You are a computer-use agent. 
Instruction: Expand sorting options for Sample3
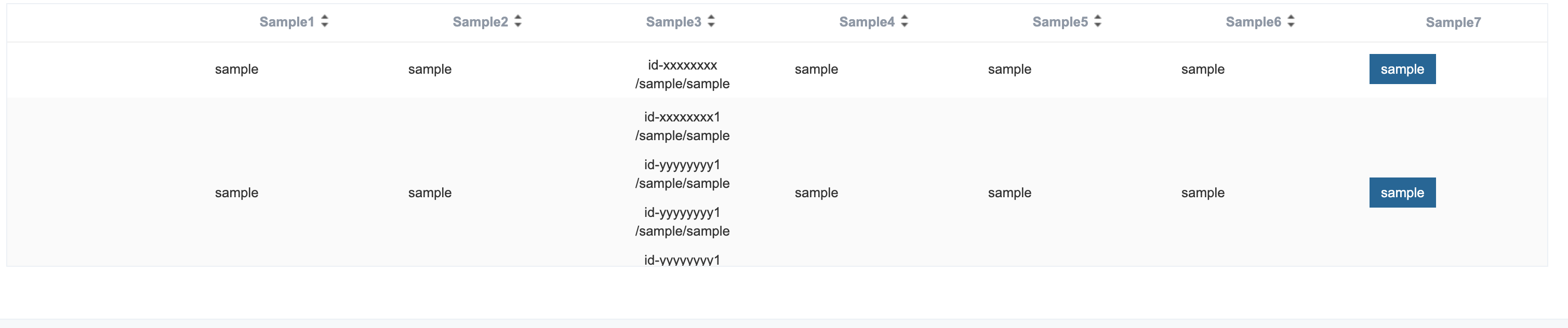[x=712, y=21]
